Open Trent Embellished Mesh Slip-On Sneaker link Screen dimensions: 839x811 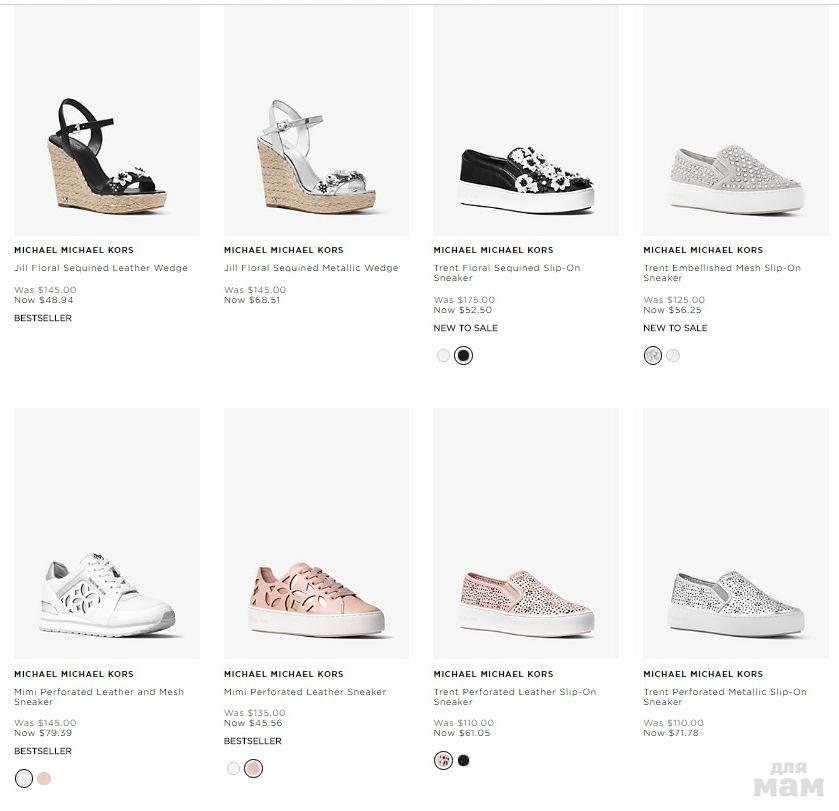pos(721,273)
